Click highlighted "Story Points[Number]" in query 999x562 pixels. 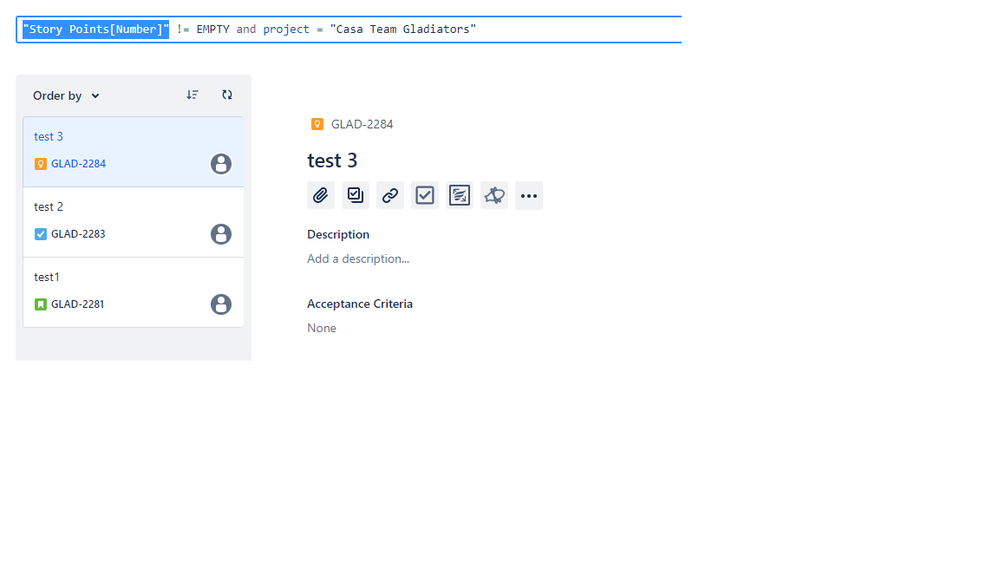pyautogui.click(x=96, y=29)
